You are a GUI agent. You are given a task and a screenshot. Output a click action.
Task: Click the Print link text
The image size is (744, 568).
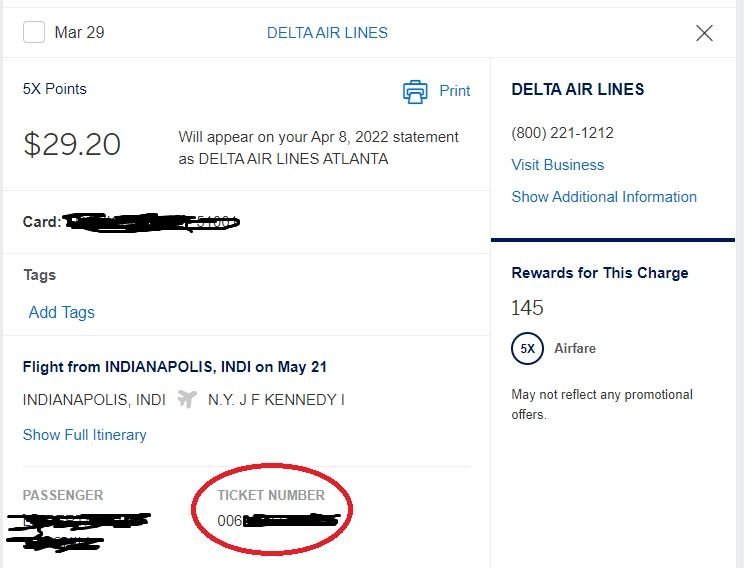455,91
